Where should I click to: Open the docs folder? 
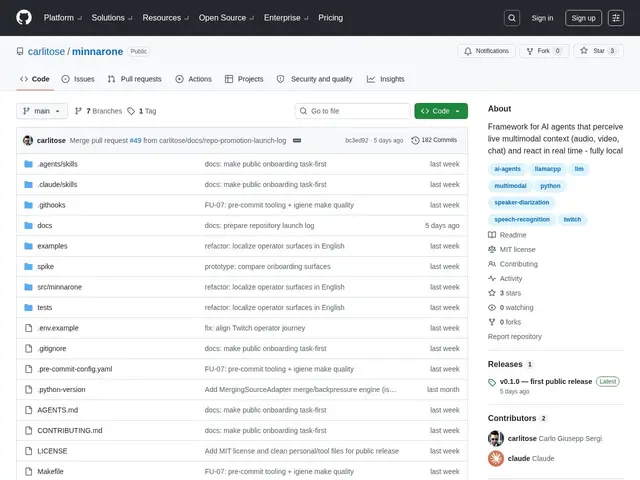[44, 225]
